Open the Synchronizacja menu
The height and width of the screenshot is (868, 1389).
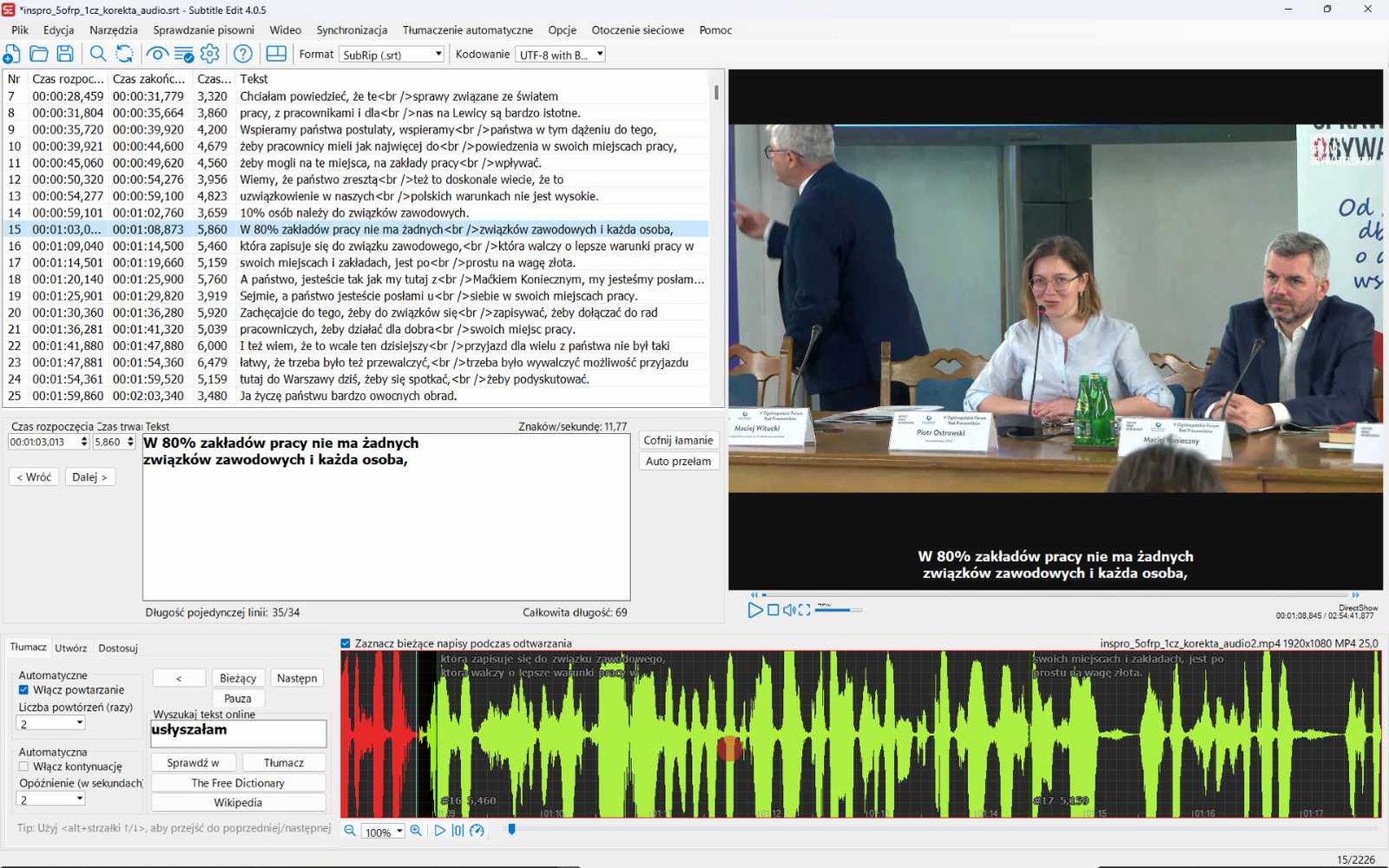(x=352, y=30)
